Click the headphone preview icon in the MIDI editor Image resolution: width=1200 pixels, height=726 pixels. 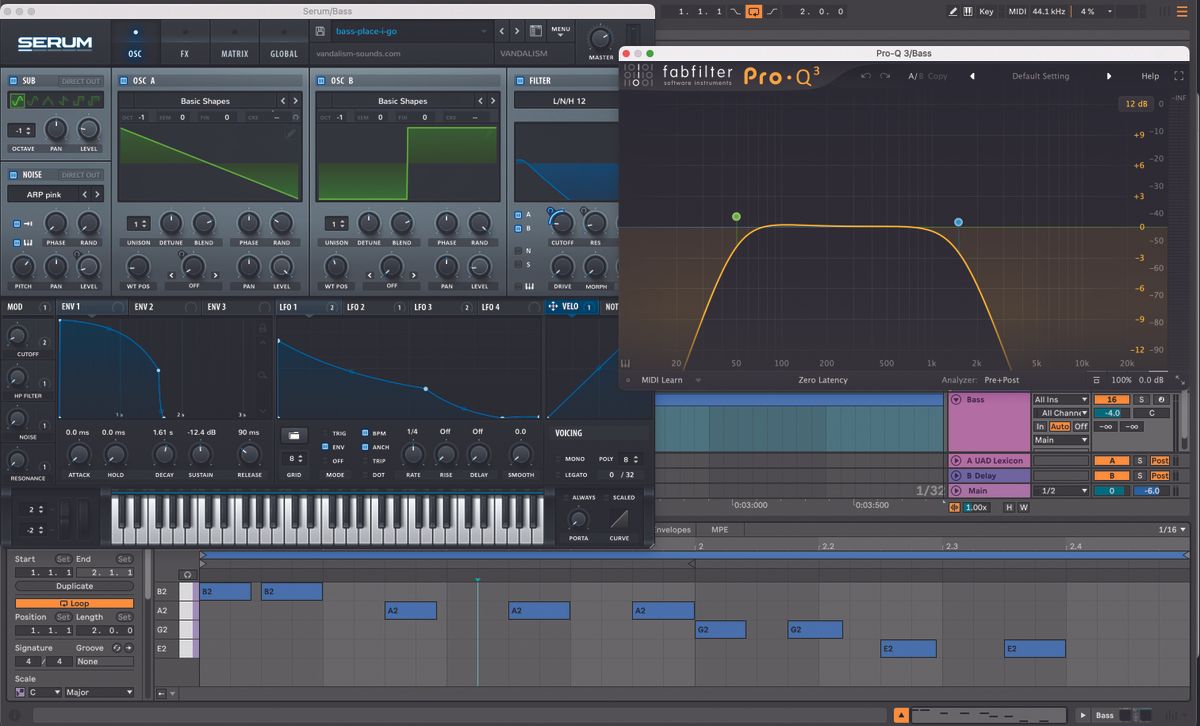(187, 575)
